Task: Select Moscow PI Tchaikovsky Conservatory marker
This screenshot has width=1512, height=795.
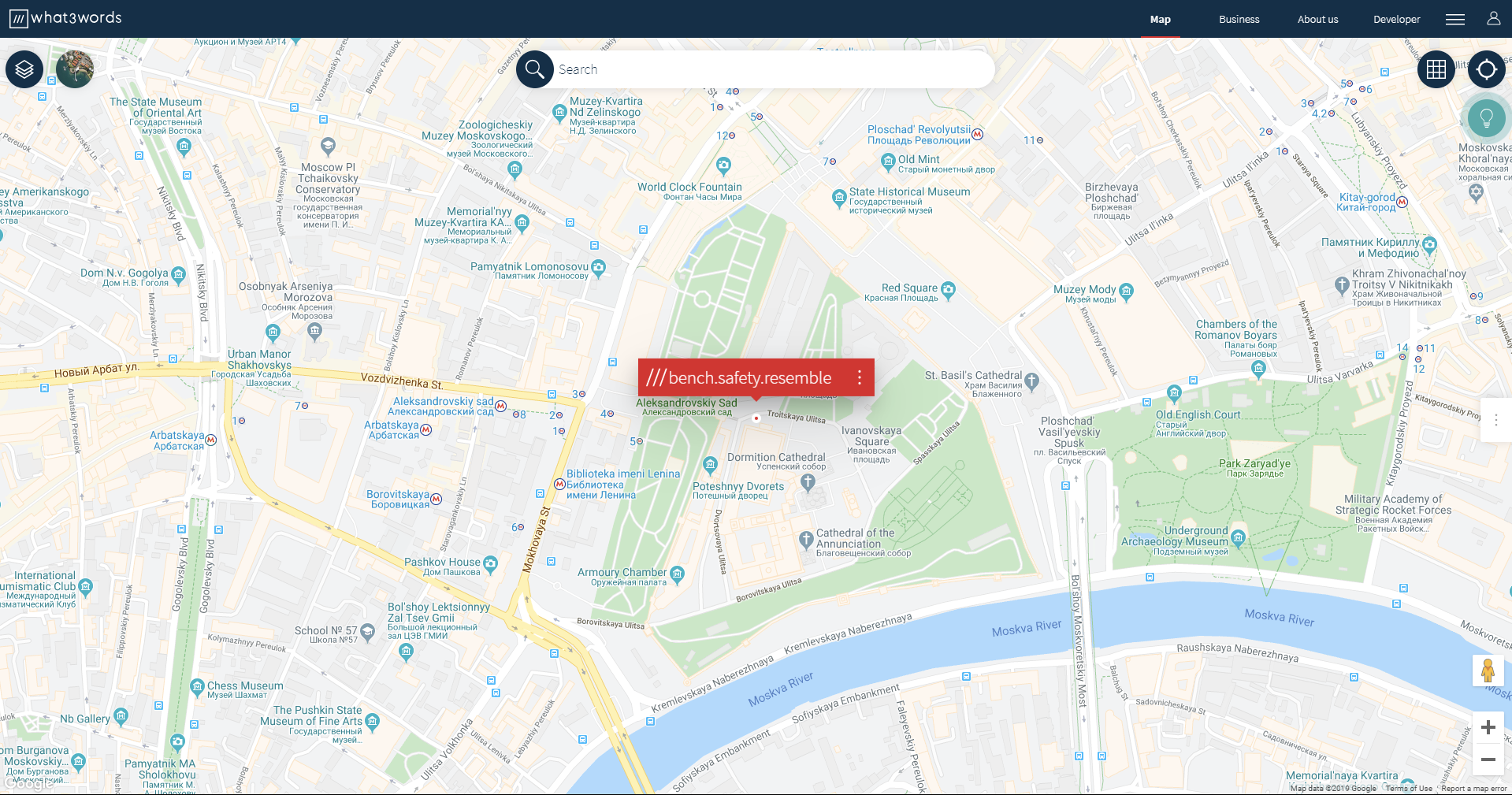Action: pos(328,146)
